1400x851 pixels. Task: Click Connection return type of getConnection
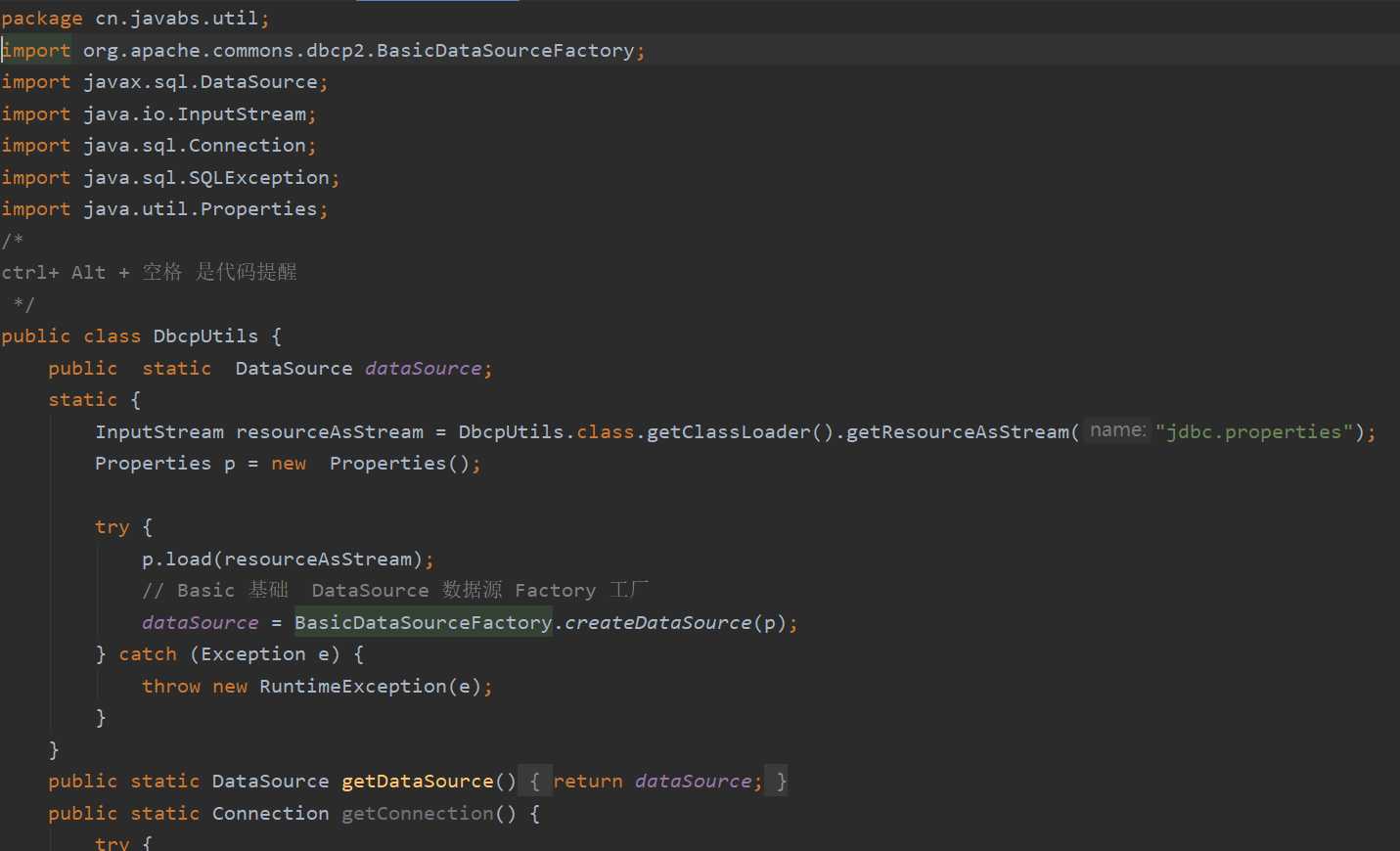pyautogui.click(x=271, y=813)
